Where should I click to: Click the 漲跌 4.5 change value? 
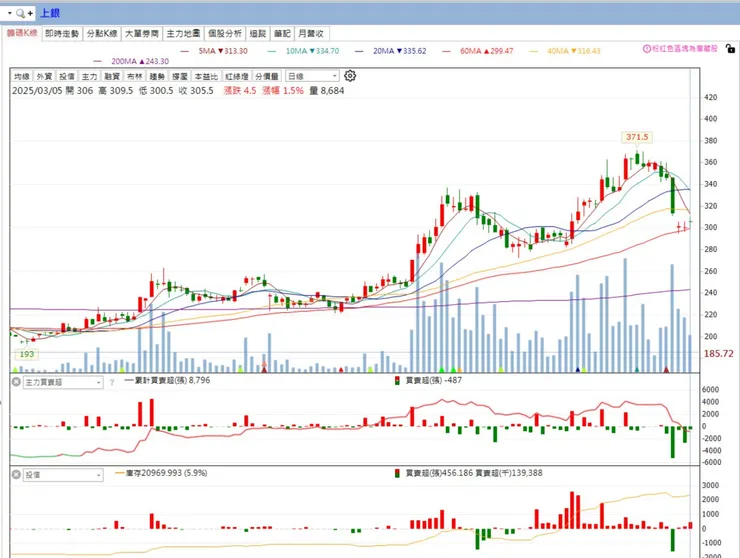(240, 91)
